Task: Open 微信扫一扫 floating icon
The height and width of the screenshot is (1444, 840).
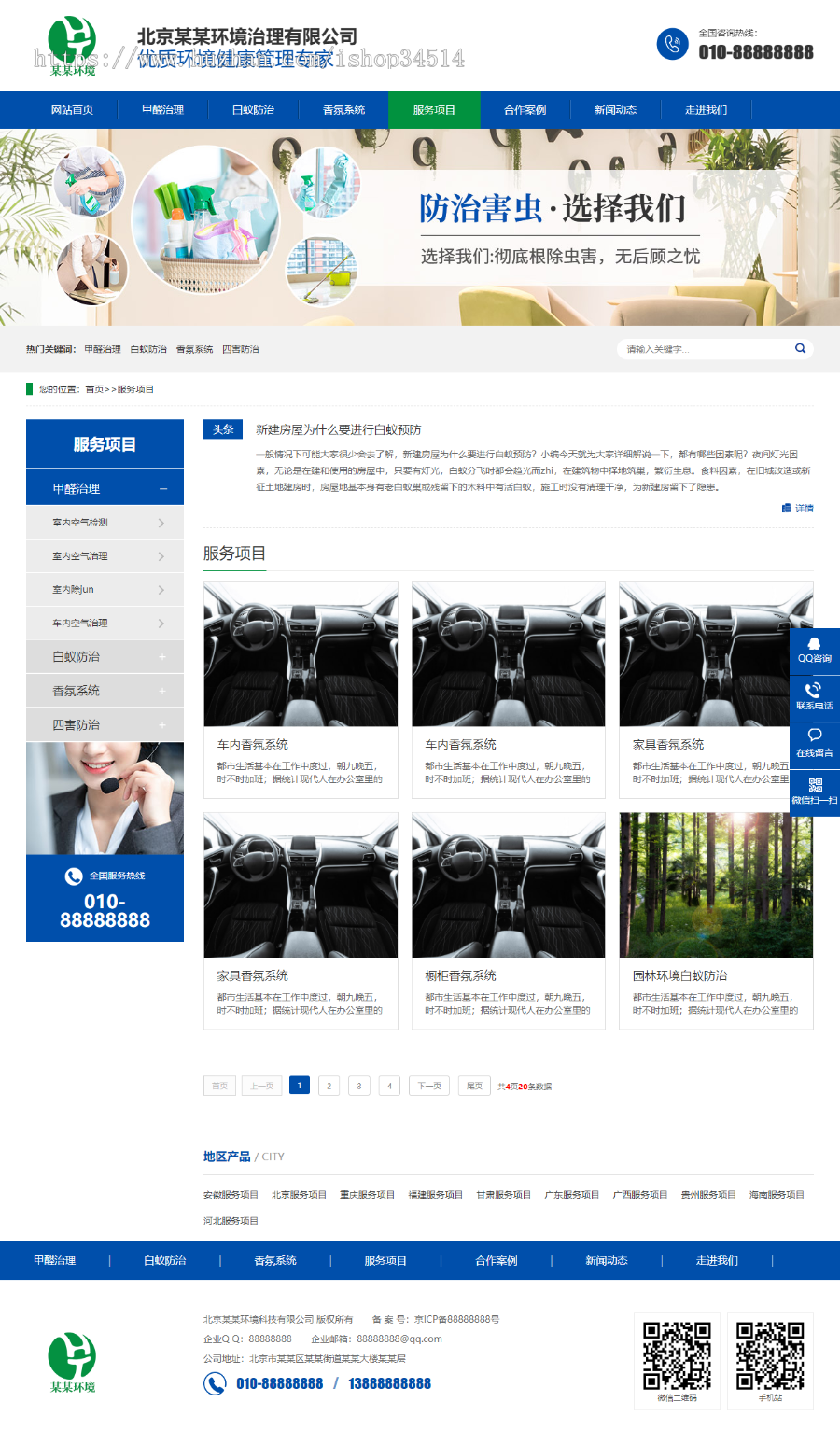Action: (x=815, y=792)
